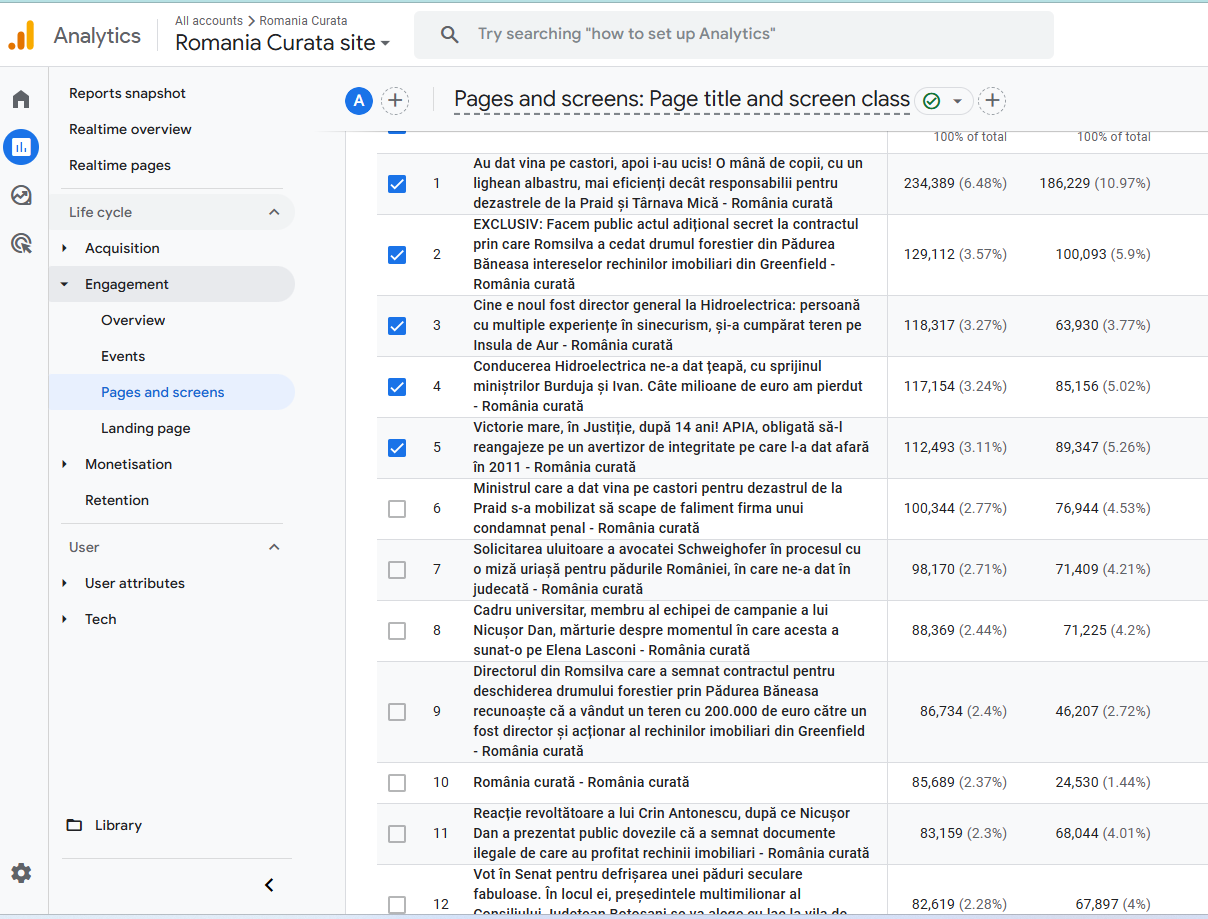
Task: Select the Reports icon in left rail
Action: [x=21, y=147]
